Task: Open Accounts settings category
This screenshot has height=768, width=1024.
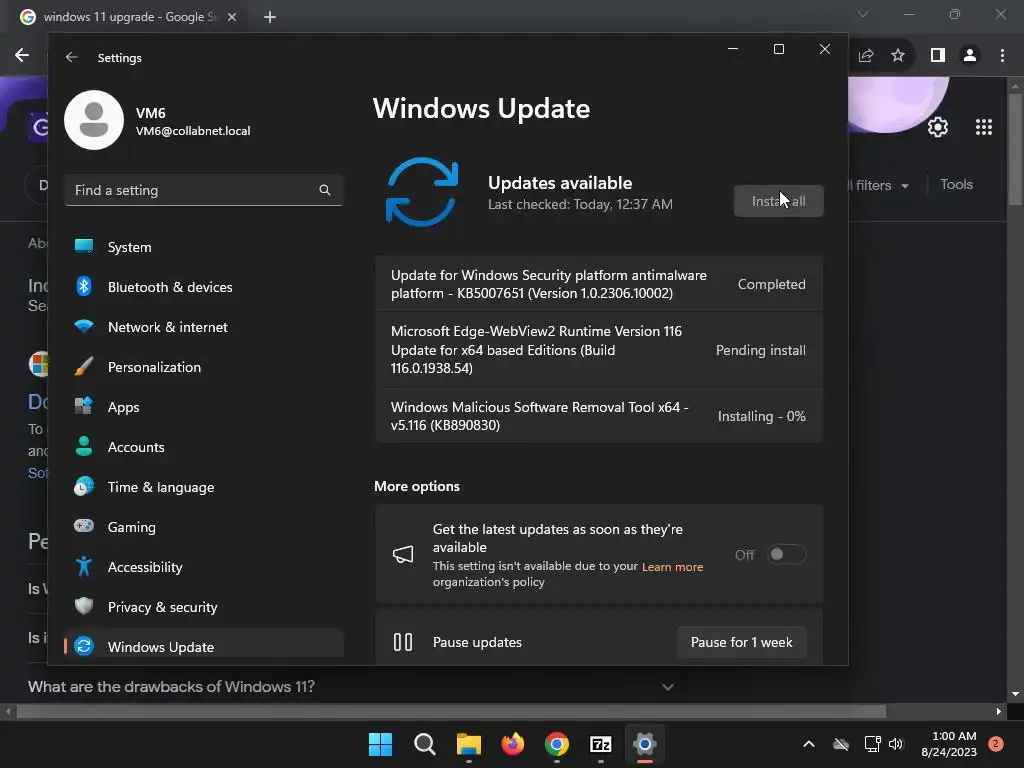Action: pyautogui.click(x=204, y=447)
